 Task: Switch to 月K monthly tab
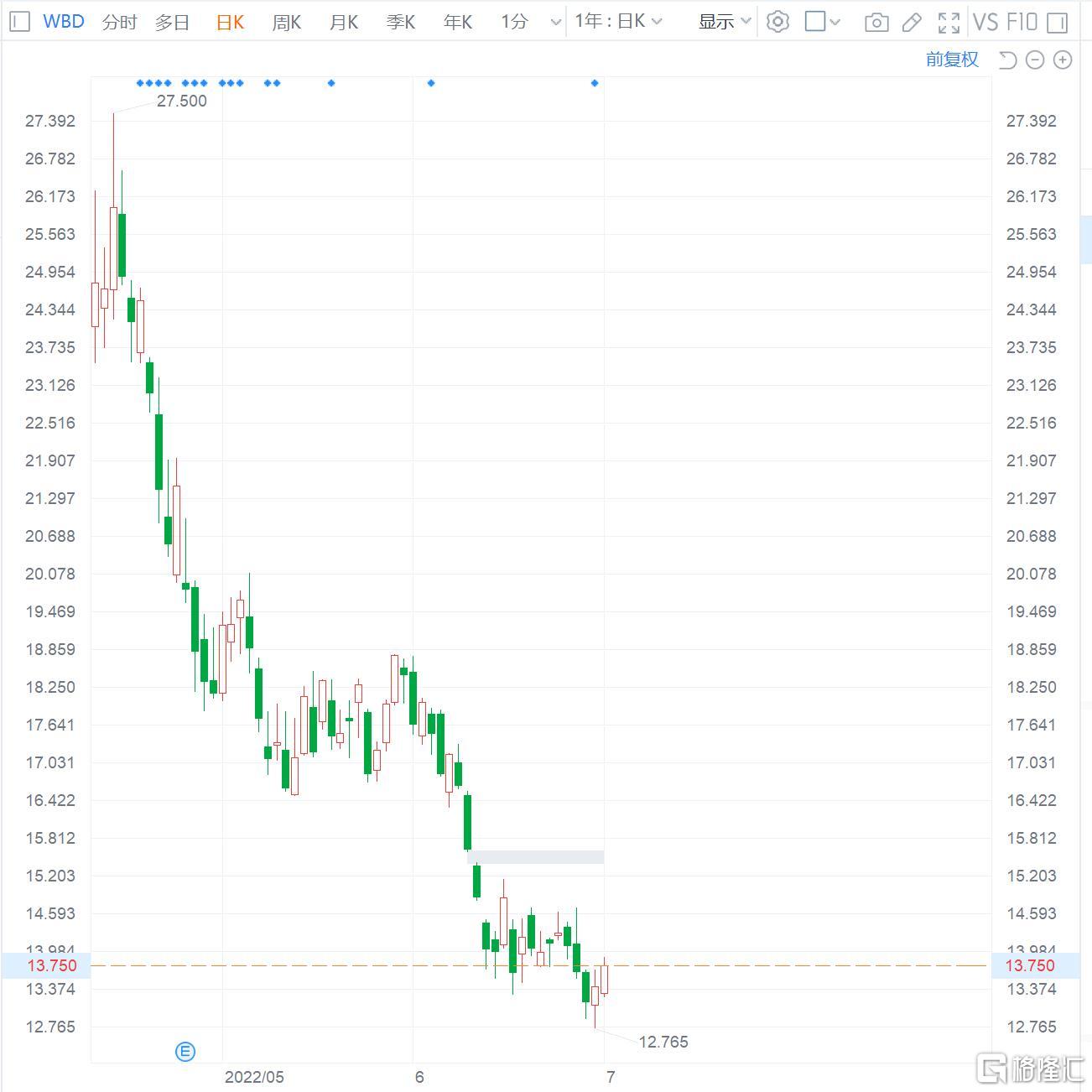(344, 22)
